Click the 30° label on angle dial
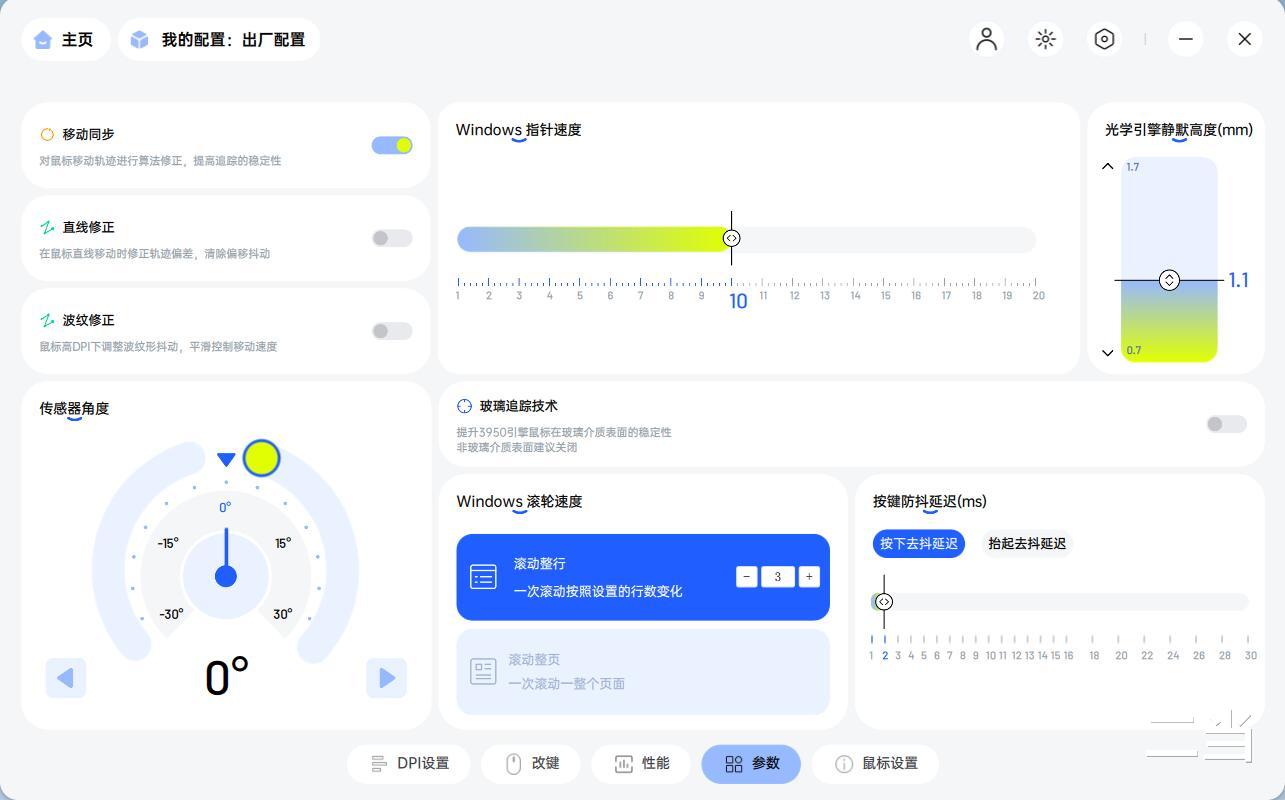 [x=283, y=614]
